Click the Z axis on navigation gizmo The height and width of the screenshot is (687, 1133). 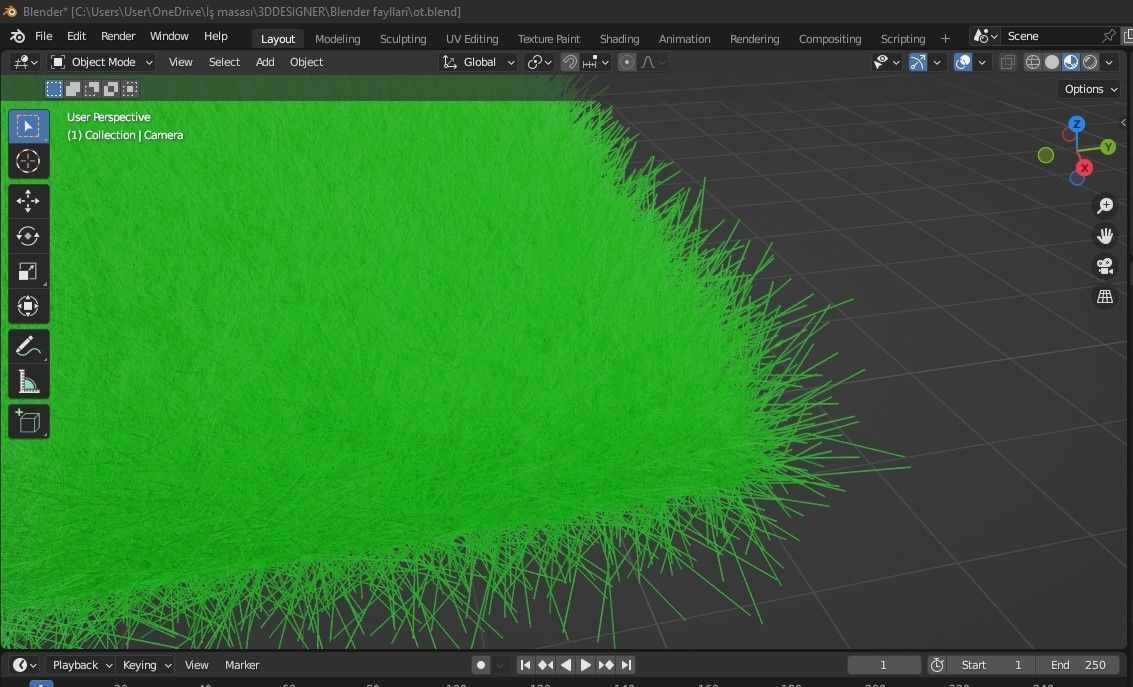(x=1077, y=124)
